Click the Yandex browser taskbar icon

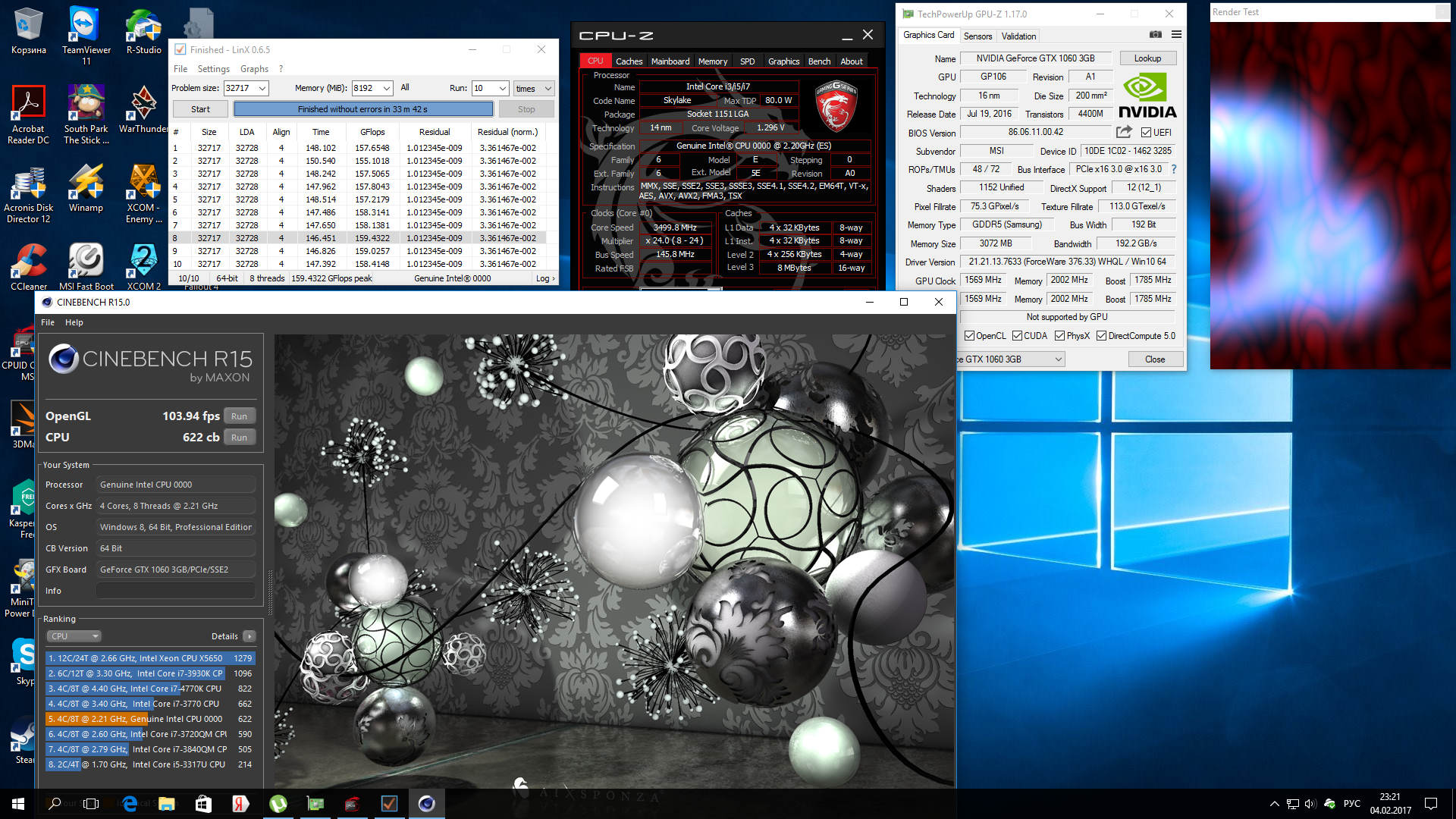point(241,804)
